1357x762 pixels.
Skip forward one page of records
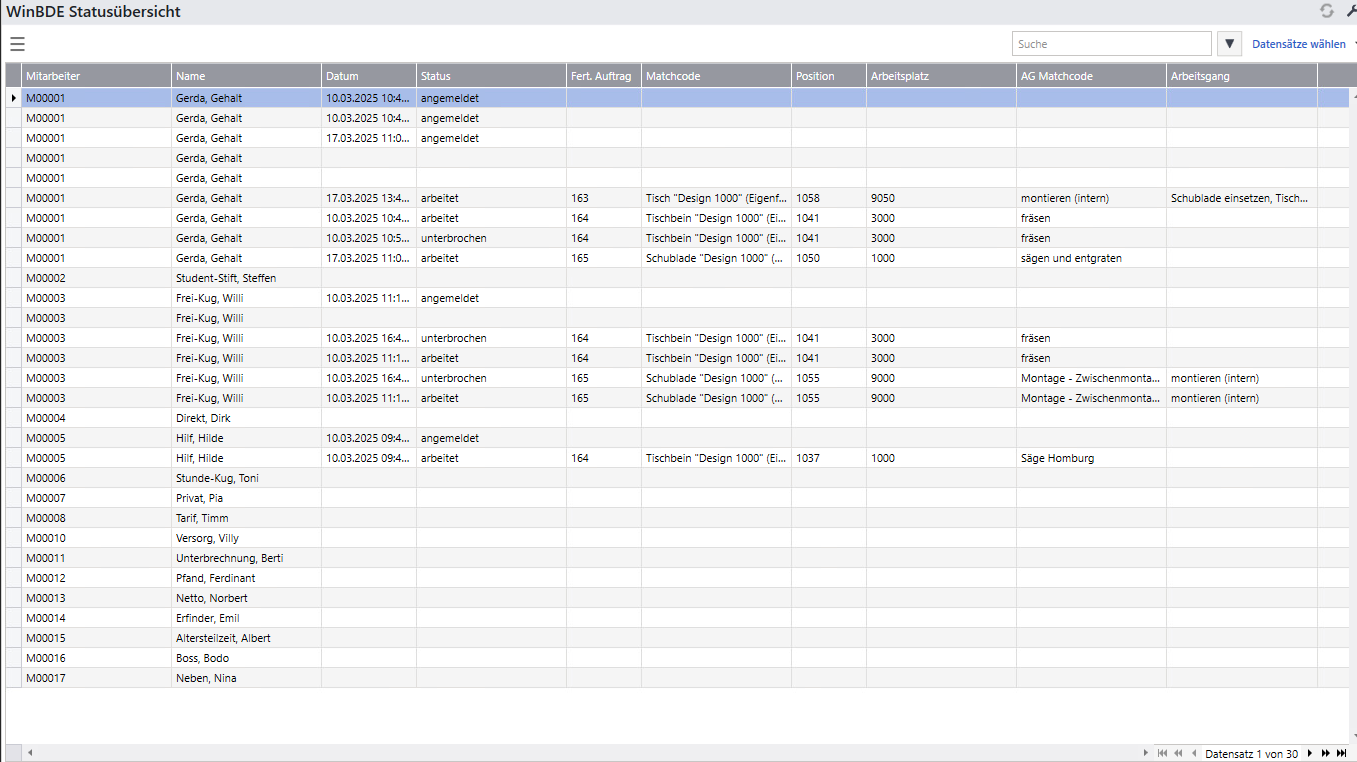point(1325,753)
